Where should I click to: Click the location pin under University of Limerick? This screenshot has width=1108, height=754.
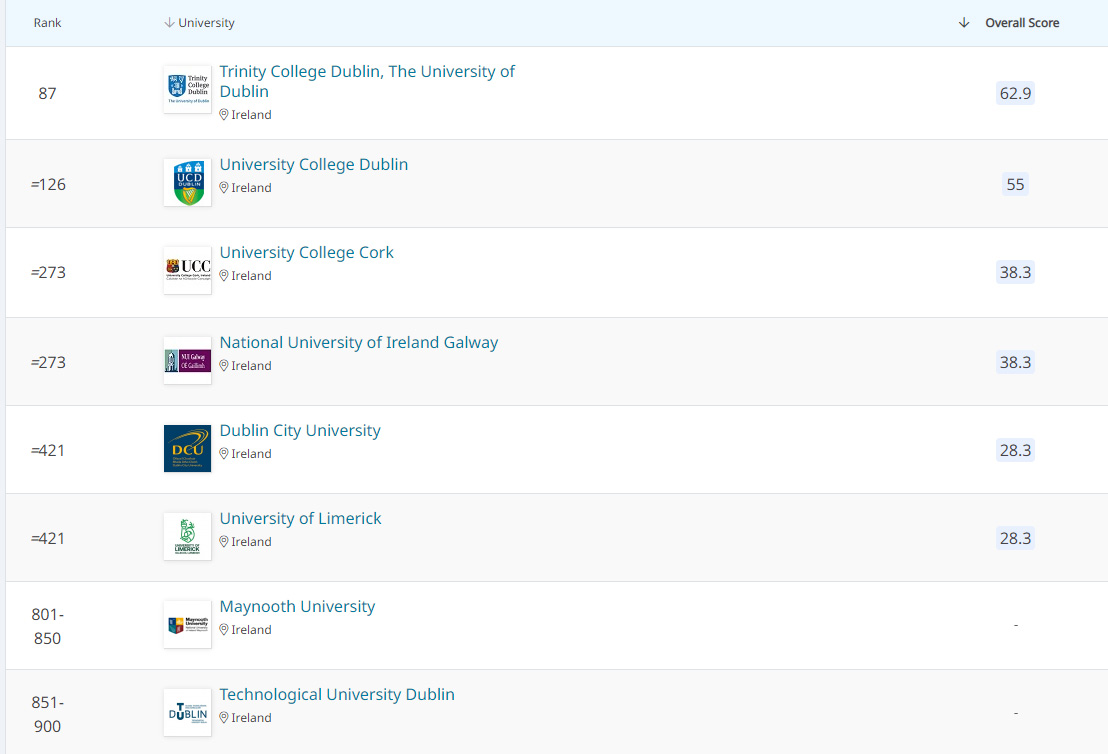[x=224, y=541]
